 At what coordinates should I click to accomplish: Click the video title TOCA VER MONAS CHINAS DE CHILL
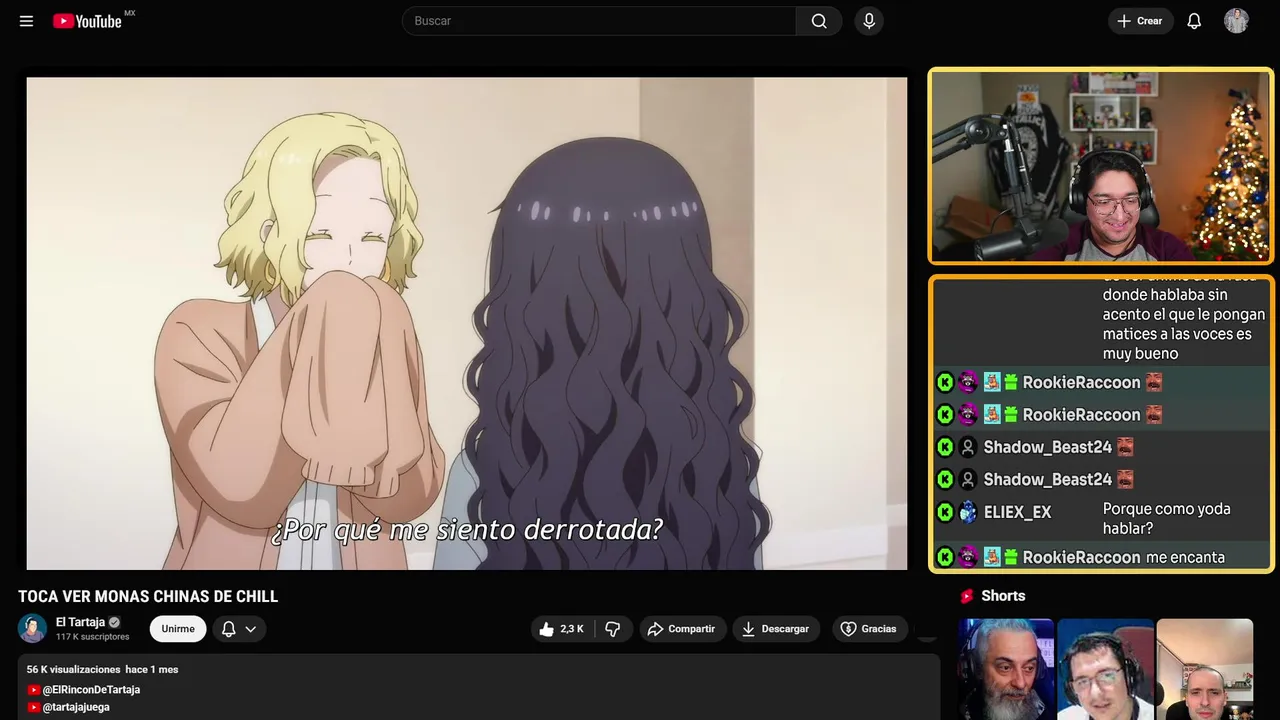tap(148, 597)
